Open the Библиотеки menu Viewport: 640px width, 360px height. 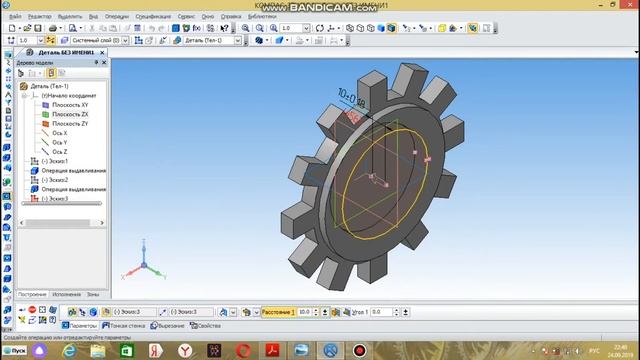pos(262,17)
